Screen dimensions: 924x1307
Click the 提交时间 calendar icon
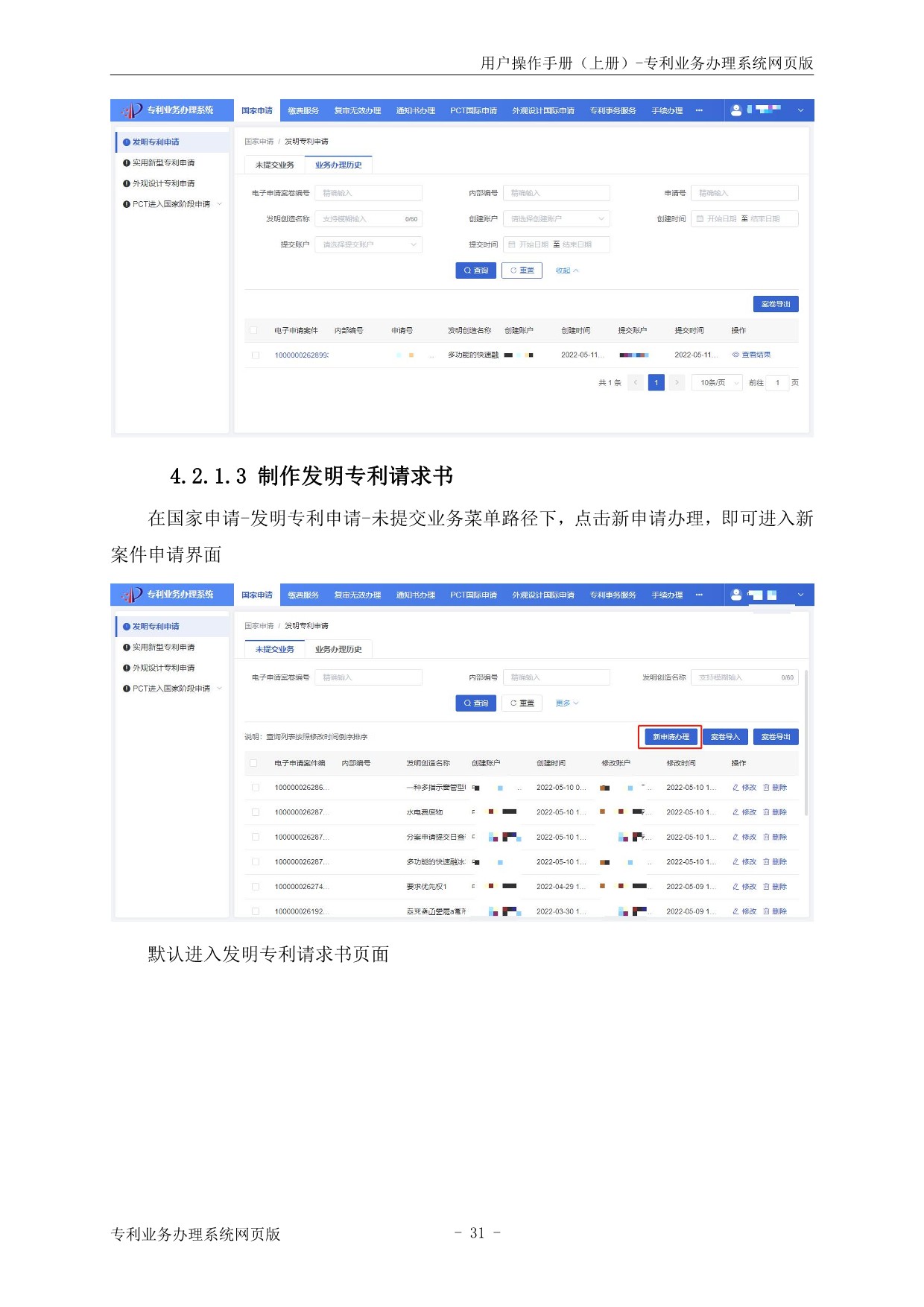(511, 244)
